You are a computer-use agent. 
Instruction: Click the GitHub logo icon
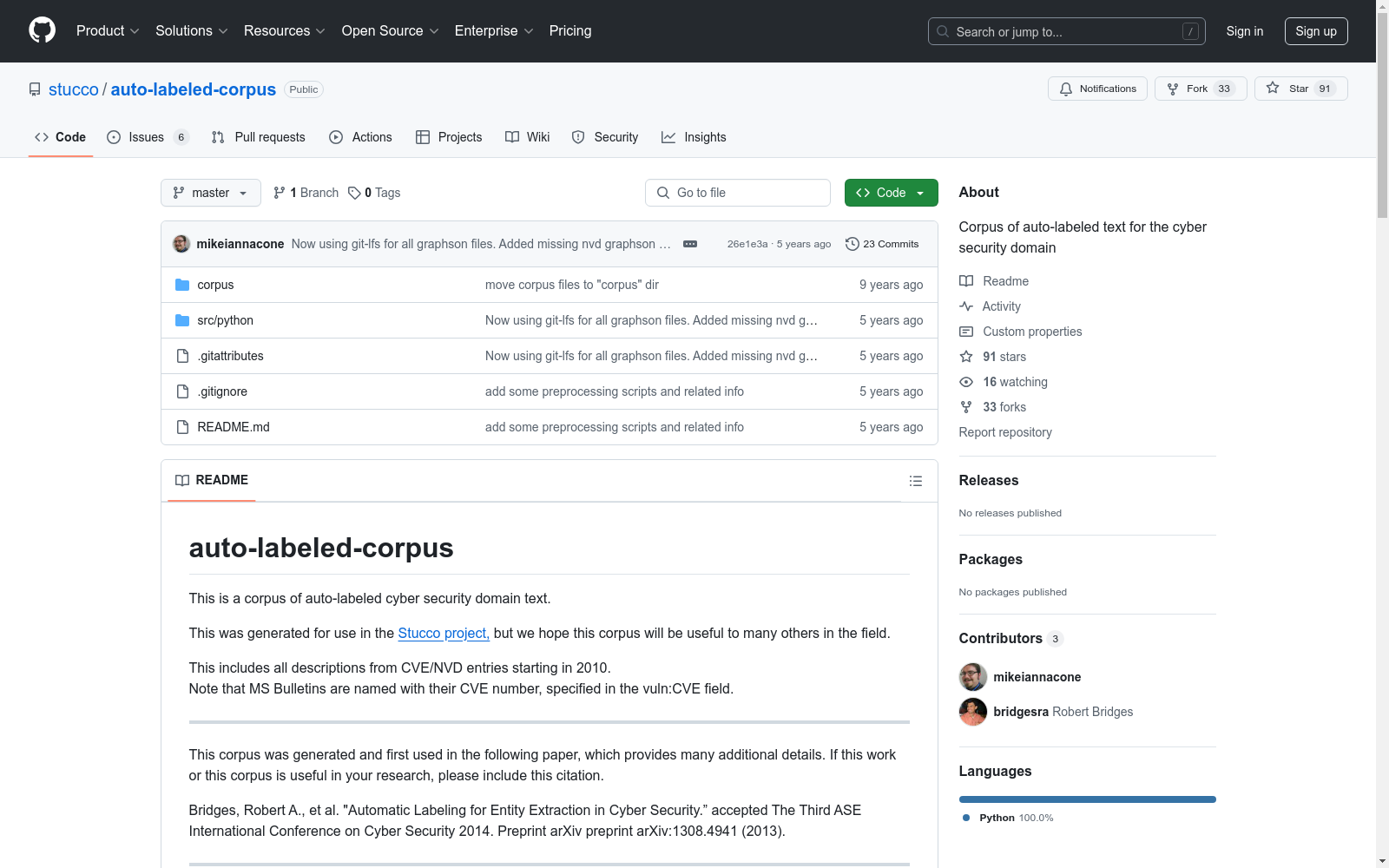pos(42,30)
